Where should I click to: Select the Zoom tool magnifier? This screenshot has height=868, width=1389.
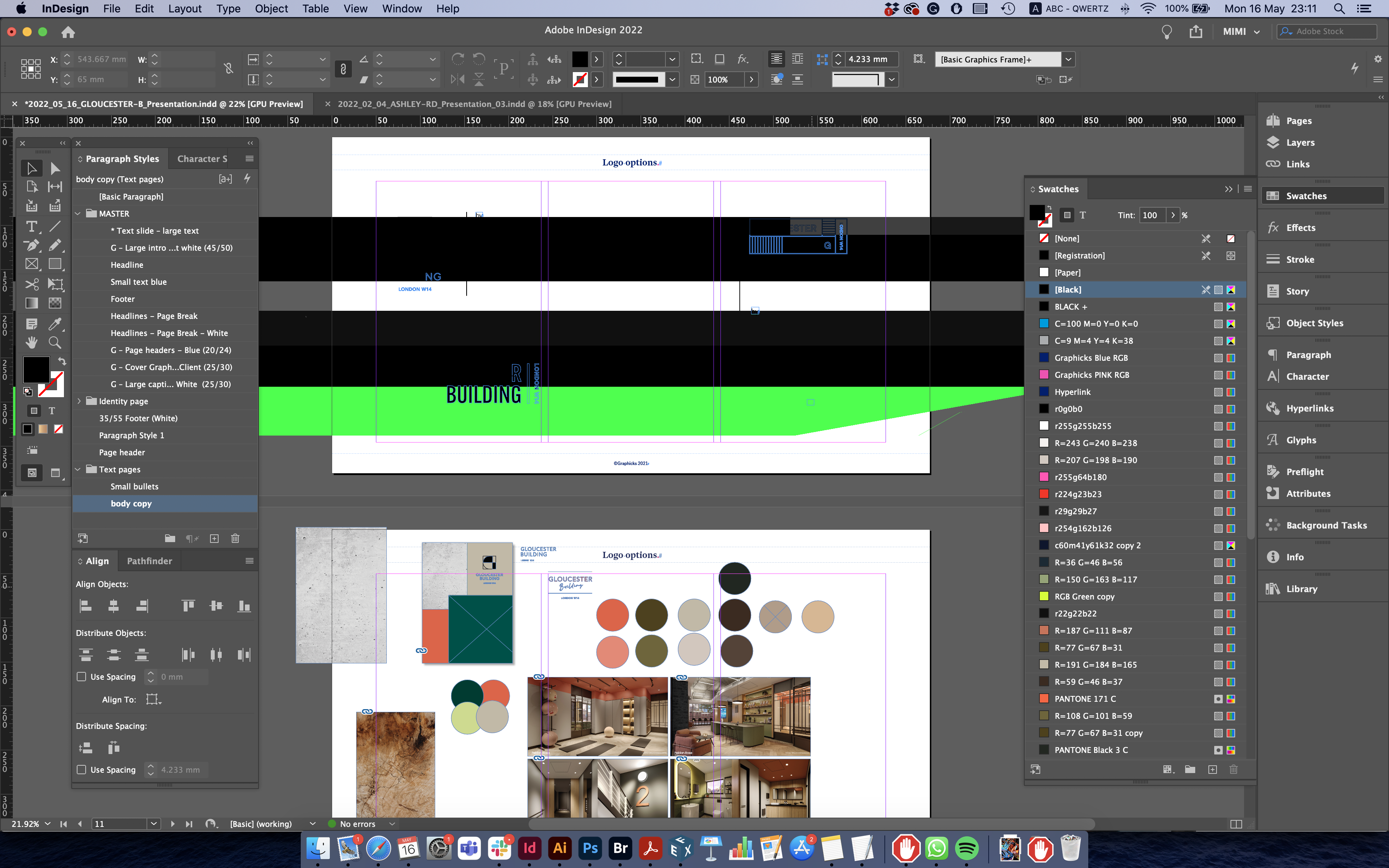(55, 343)
